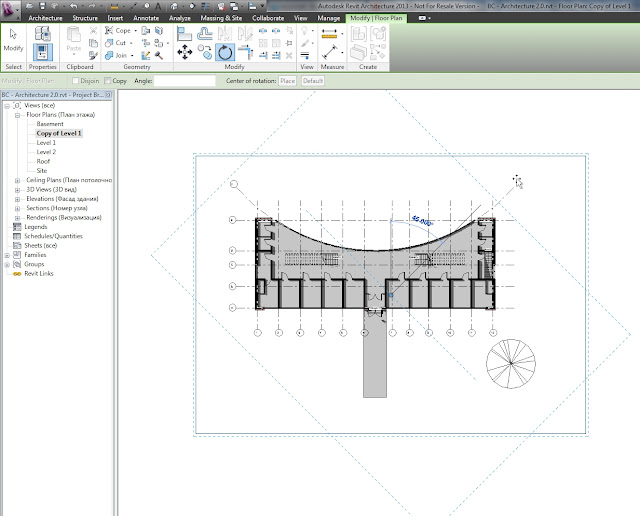Viewport: 640px width, 516px height.
Task: Toggle the Copy checkbox in options bar
Action: point(107,80)
